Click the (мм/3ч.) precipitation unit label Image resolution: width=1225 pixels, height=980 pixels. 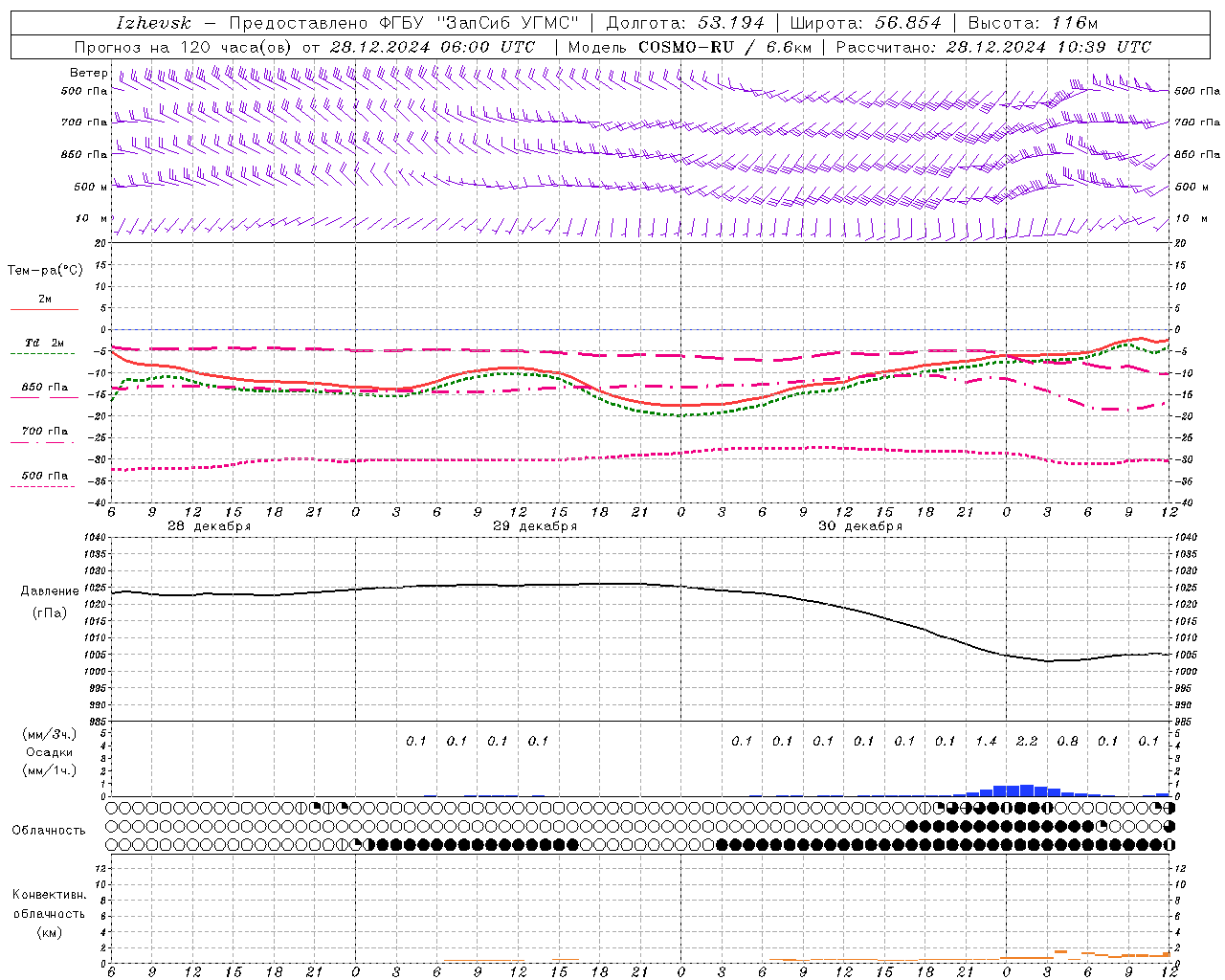[x=50, y=734]
